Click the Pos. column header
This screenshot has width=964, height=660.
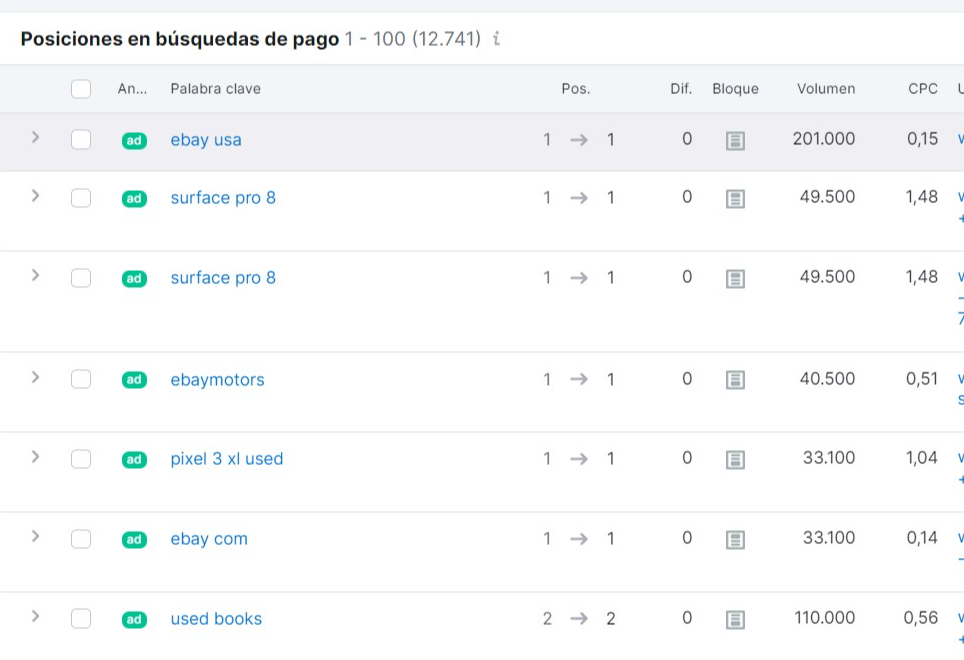coord(575,89)
